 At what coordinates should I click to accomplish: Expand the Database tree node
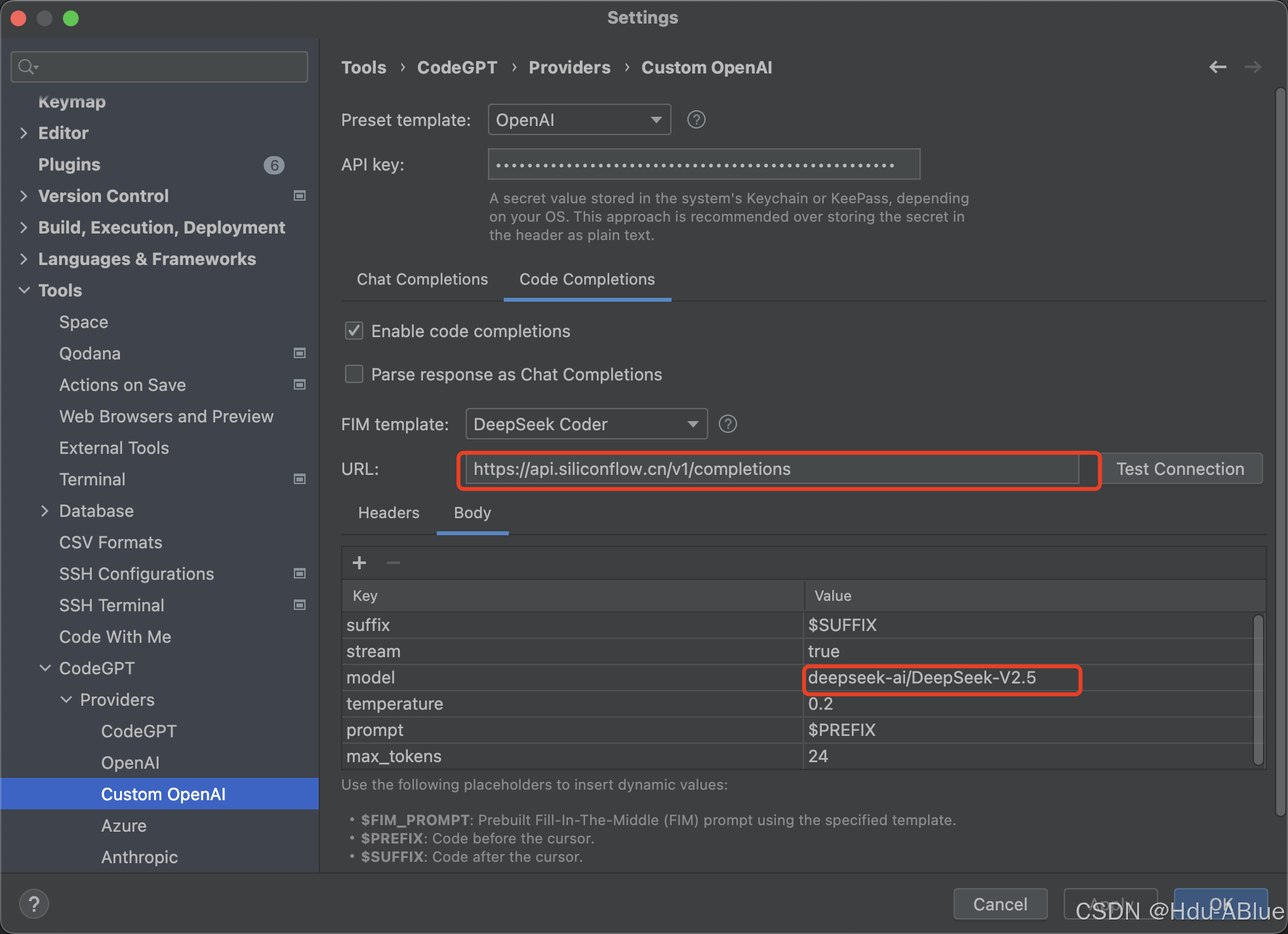coord(45,510)
